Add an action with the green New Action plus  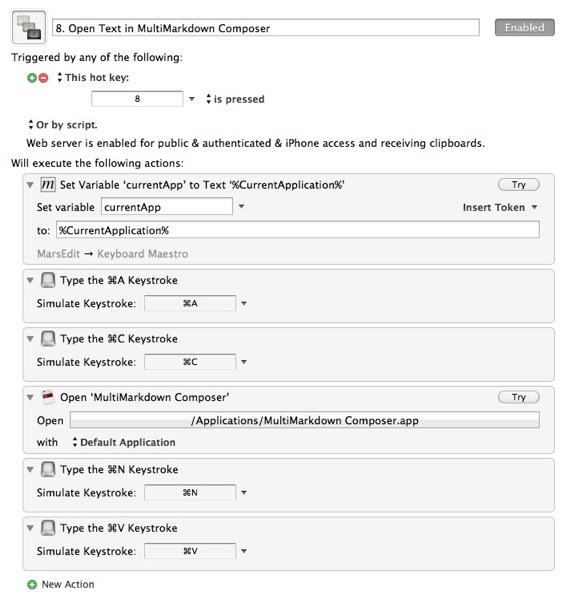pyautogui.click(x=32, y=585)
